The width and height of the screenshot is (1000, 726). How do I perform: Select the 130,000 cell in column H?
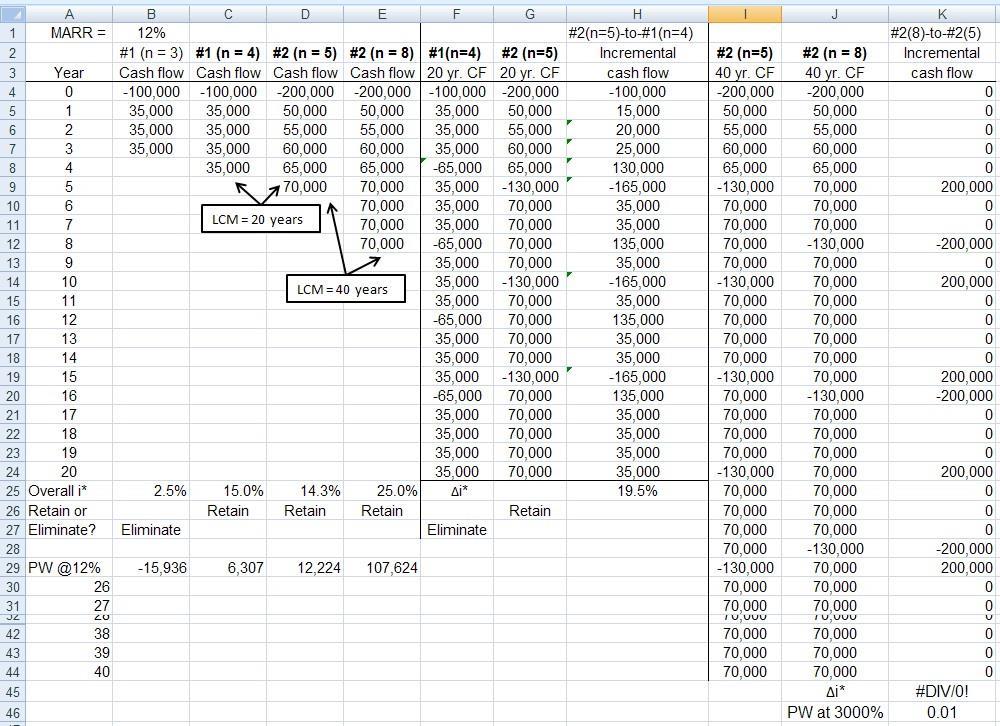[x=637, y=168]
